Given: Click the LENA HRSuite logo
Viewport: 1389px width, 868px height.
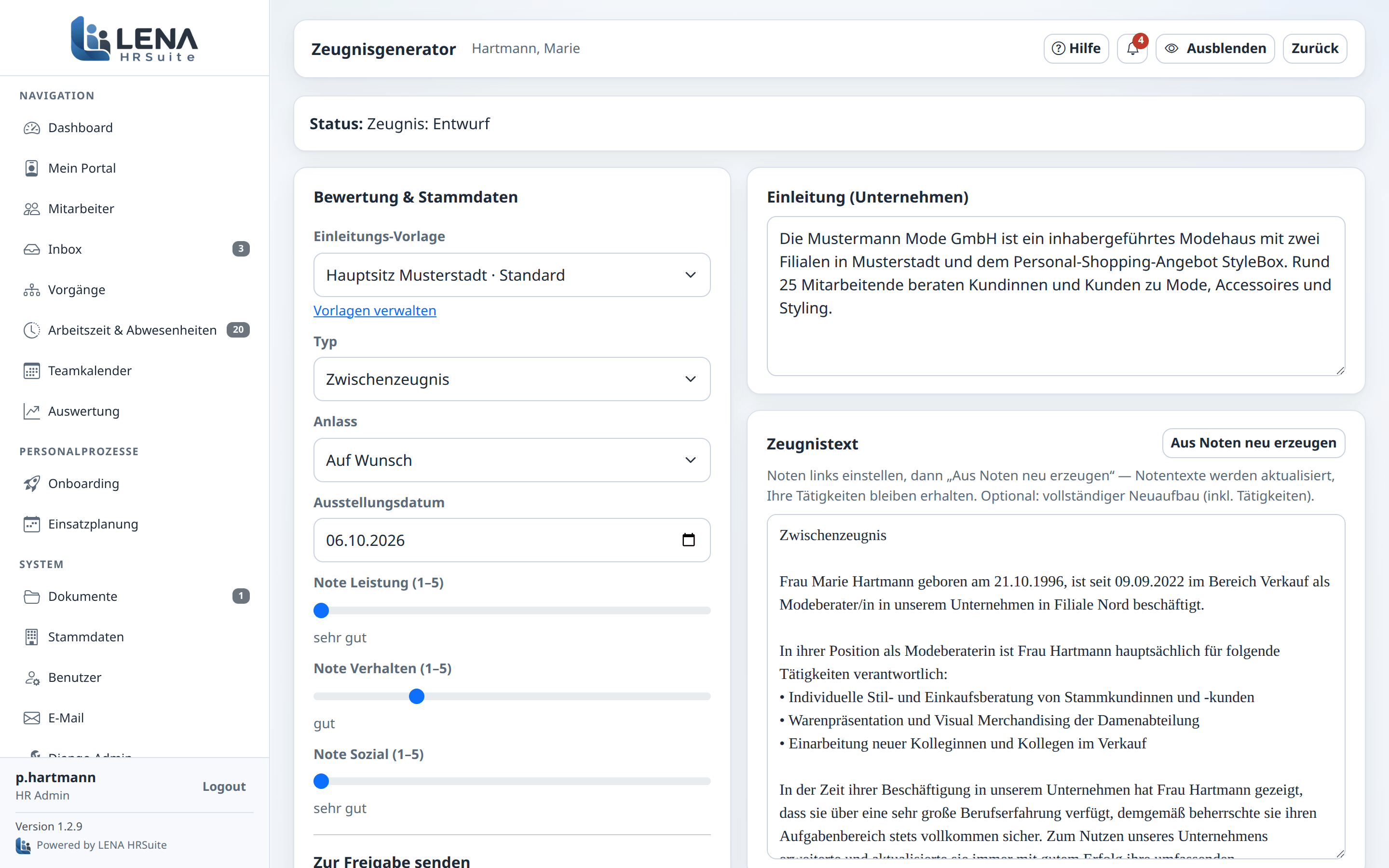Looking at the screenshot, I should (134, 39).
